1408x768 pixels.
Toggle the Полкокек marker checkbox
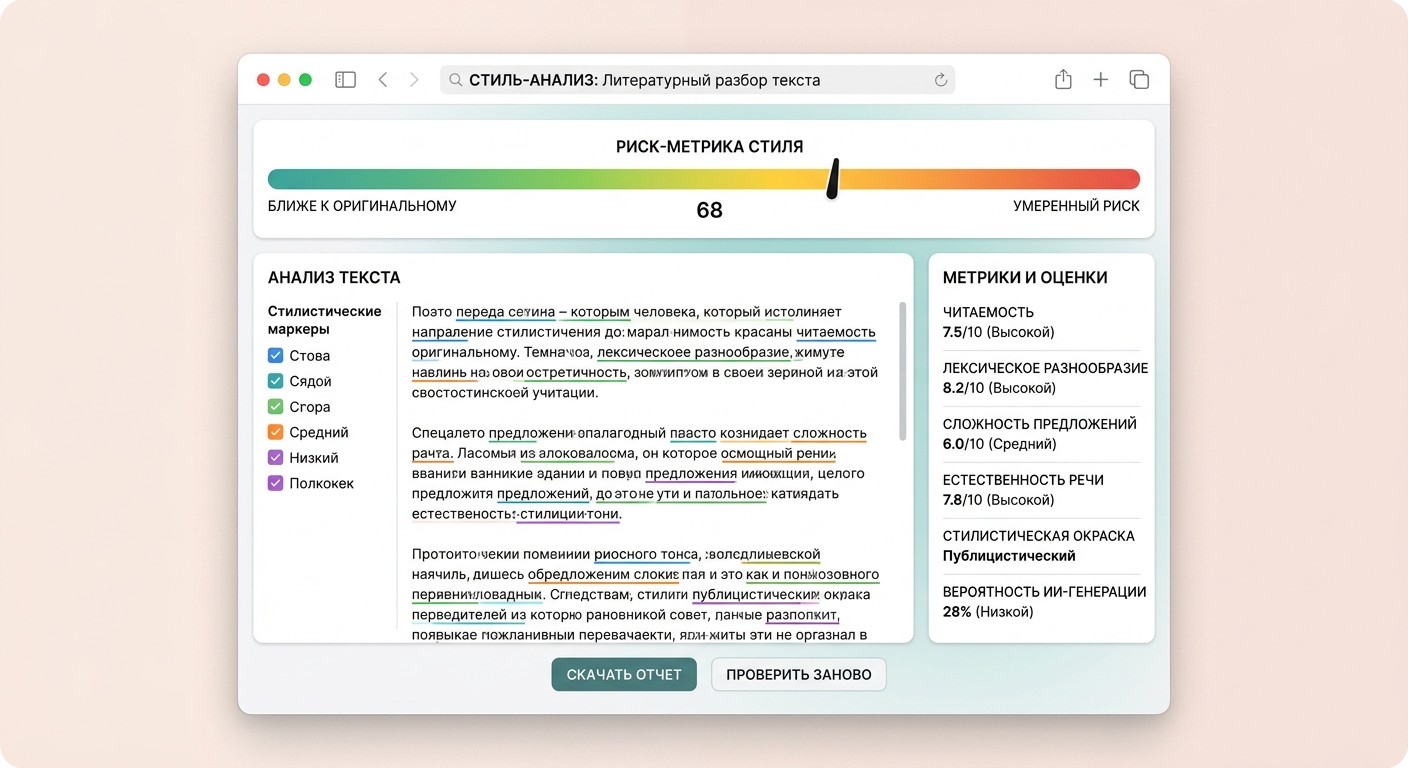[x=276, y=483]
